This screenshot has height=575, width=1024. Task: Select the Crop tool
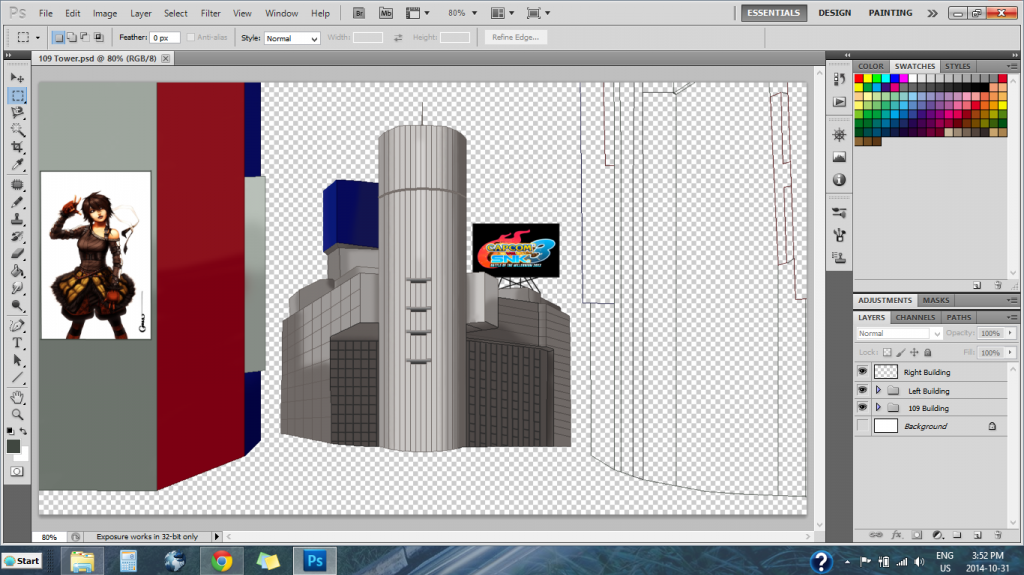pos(17,148)
